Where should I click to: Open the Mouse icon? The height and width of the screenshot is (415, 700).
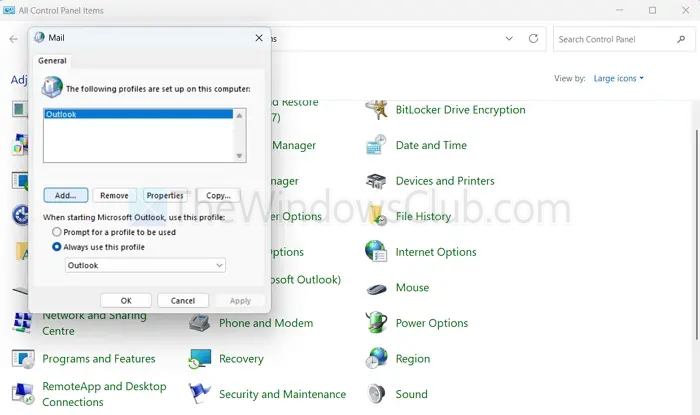(x=376, y=289)
